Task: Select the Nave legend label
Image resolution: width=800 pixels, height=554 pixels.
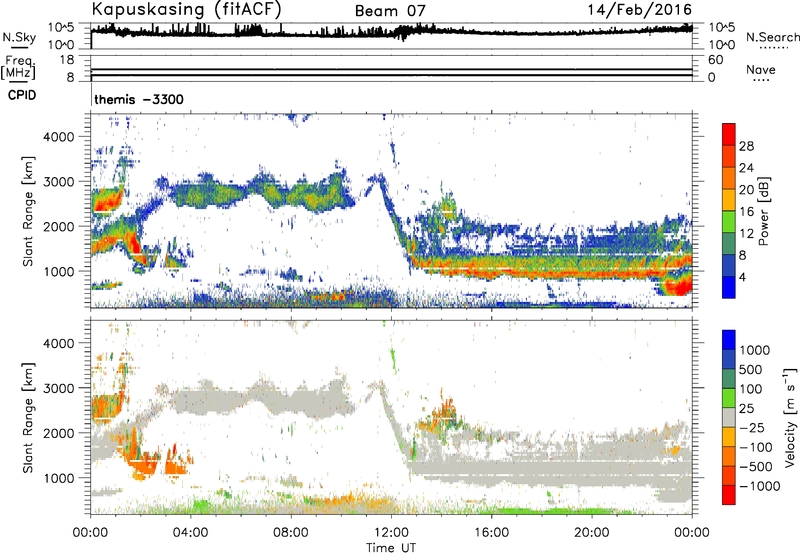Action: 761,69
